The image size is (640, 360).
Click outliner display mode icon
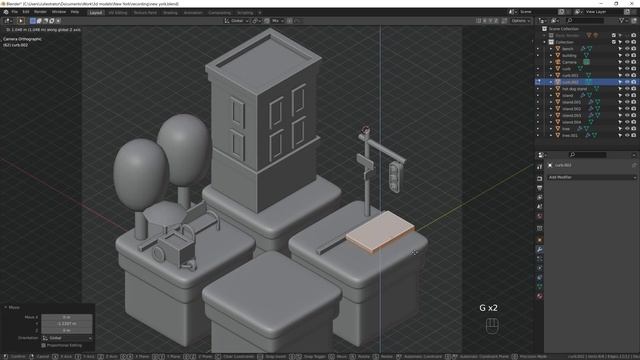tap(555, 20)
